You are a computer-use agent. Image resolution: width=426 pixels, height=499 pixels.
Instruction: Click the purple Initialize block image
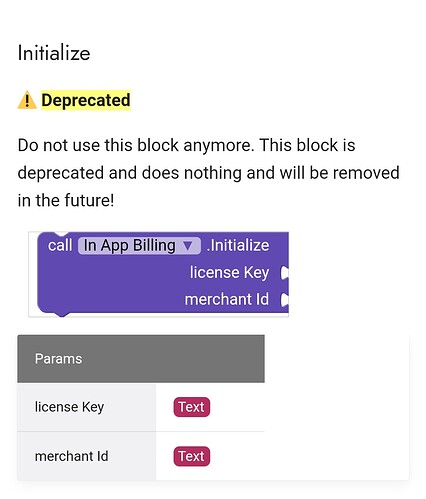coord(159,274)
